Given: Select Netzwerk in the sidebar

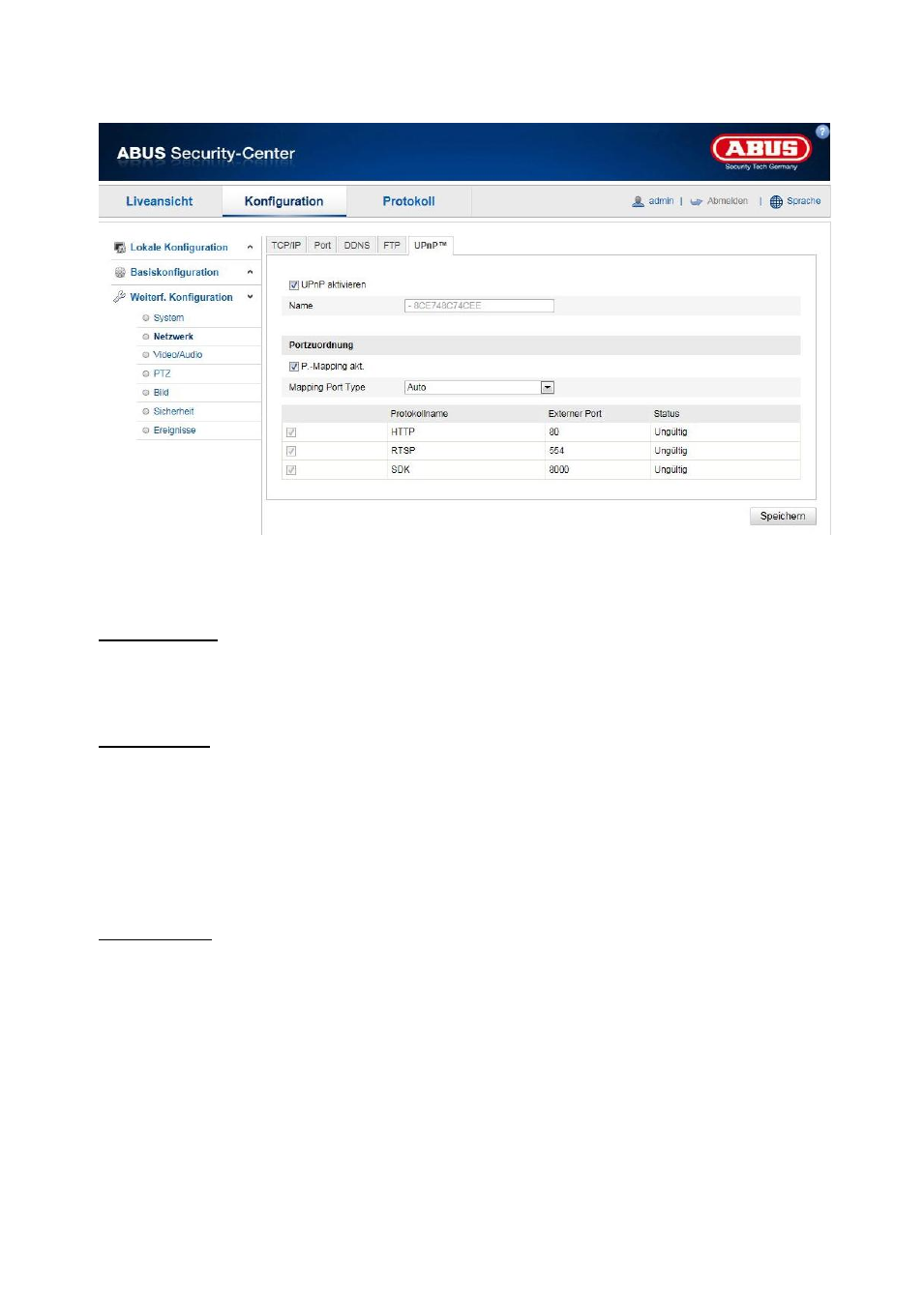Looking at the screenshot, I should click(173, 337).
